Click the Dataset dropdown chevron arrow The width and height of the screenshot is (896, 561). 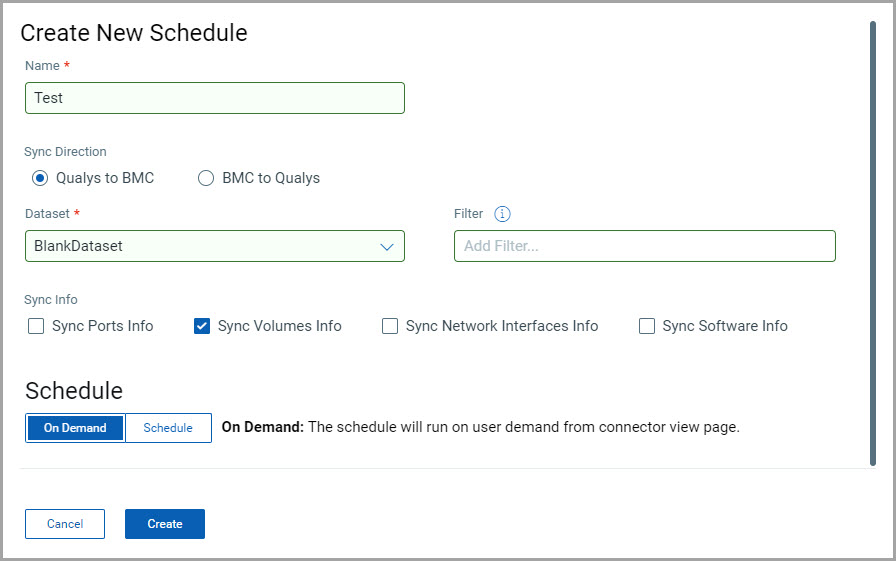387,246
